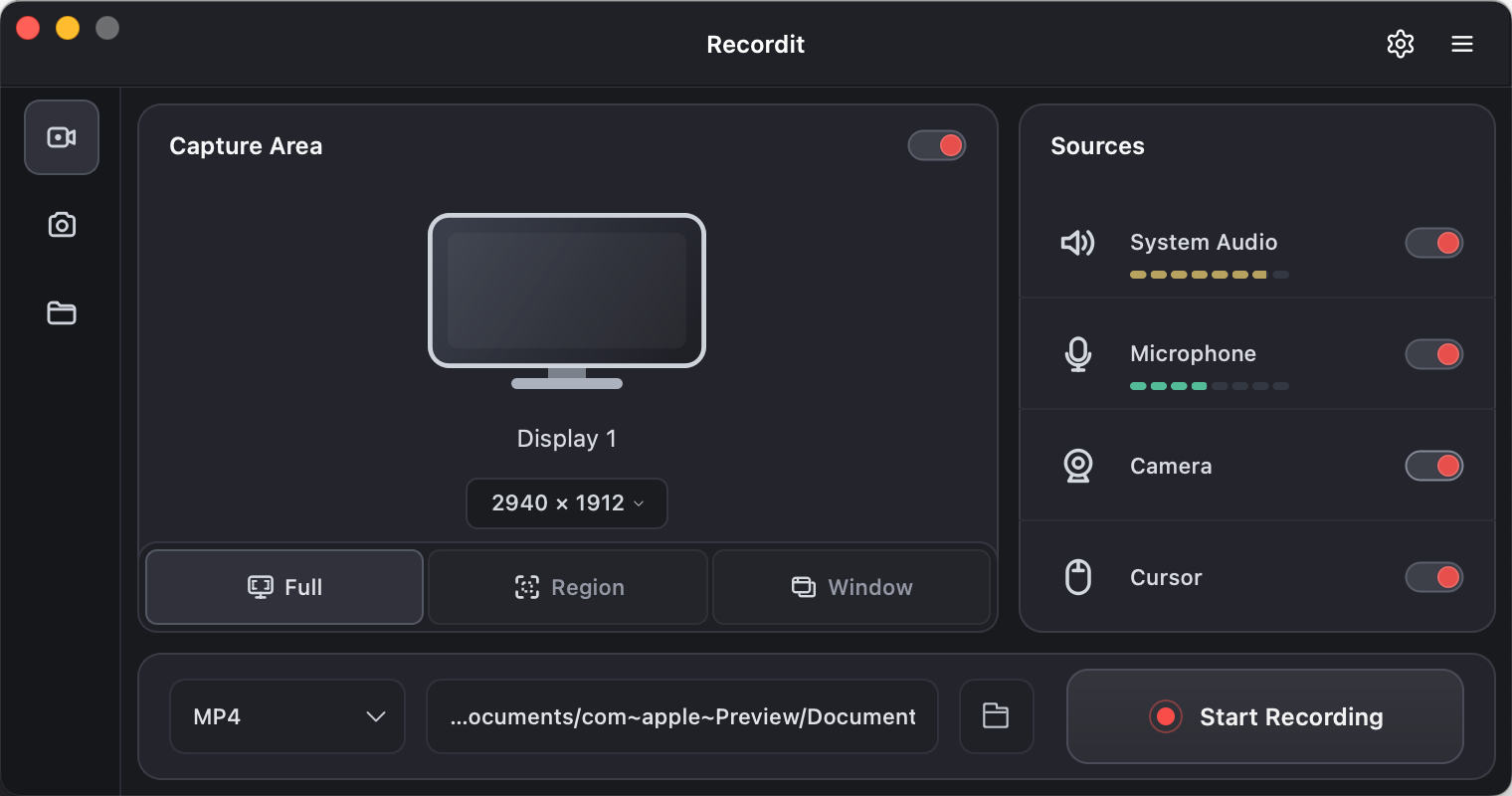Switch off the Camera toggle
This screenshot has height=796, width=1512.
1433,466
